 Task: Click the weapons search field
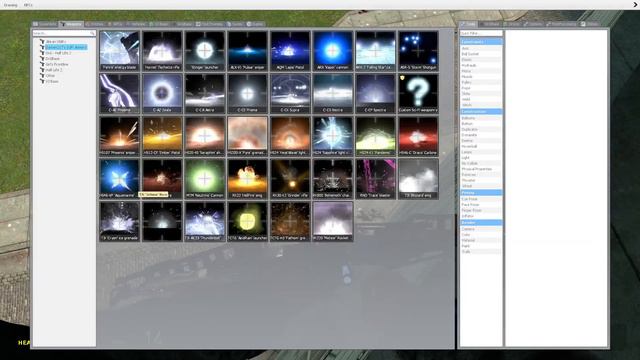click(x=64, y=33)
